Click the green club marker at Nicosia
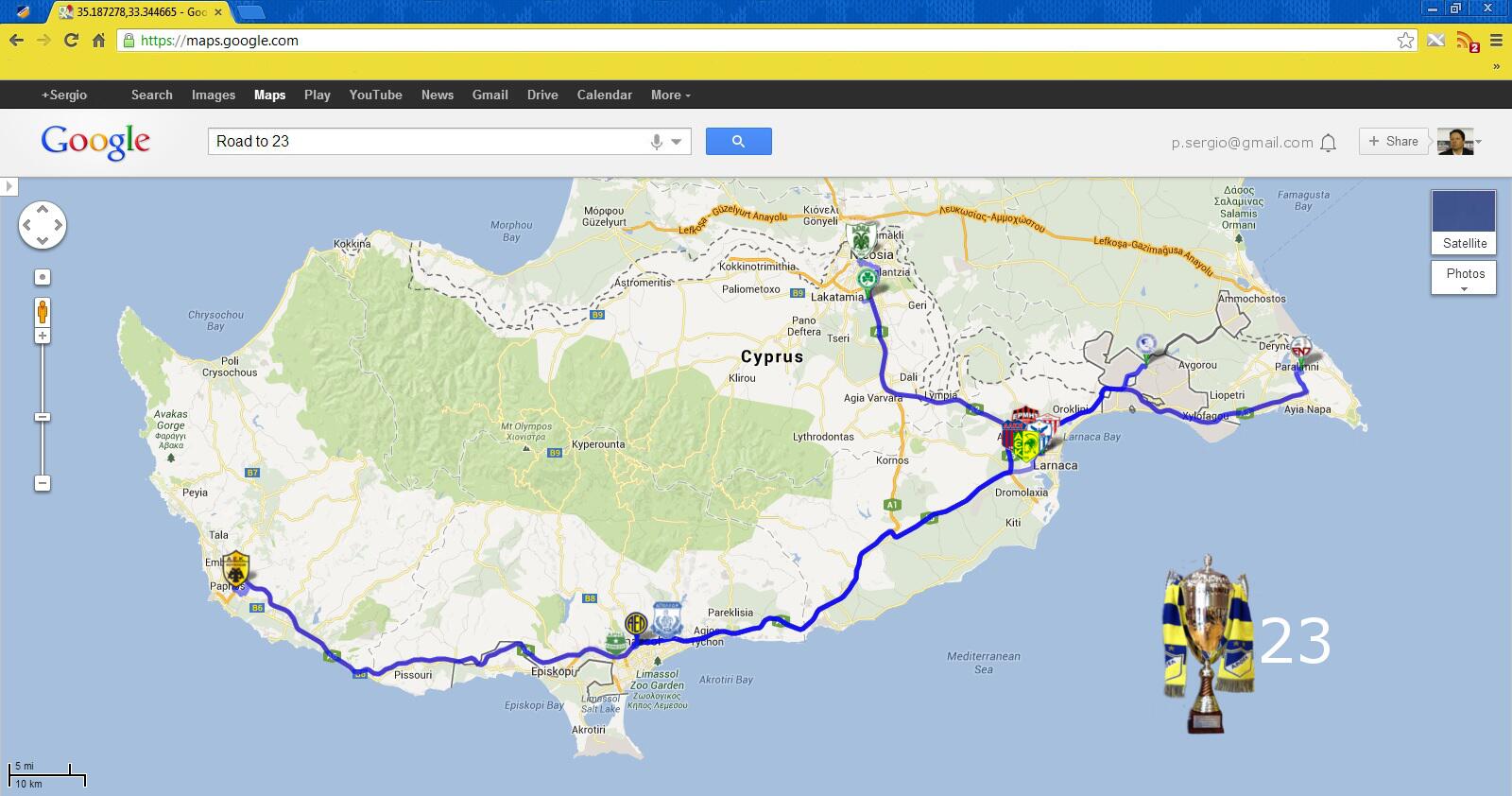The width and height of the screenshot is (1512, 796). tap(861, 238)
